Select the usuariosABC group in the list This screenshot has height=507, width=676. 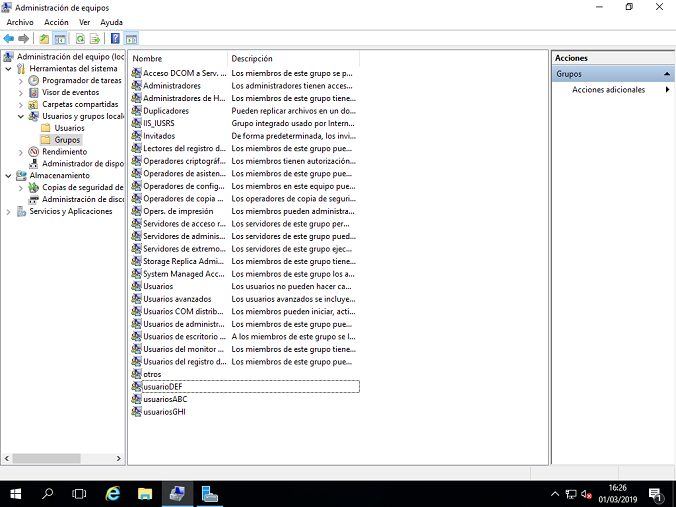[x=165, y=399]
